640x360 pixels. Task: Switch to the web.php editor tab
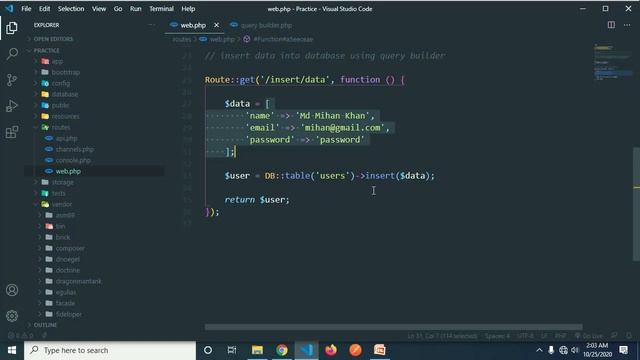[193, 25]
